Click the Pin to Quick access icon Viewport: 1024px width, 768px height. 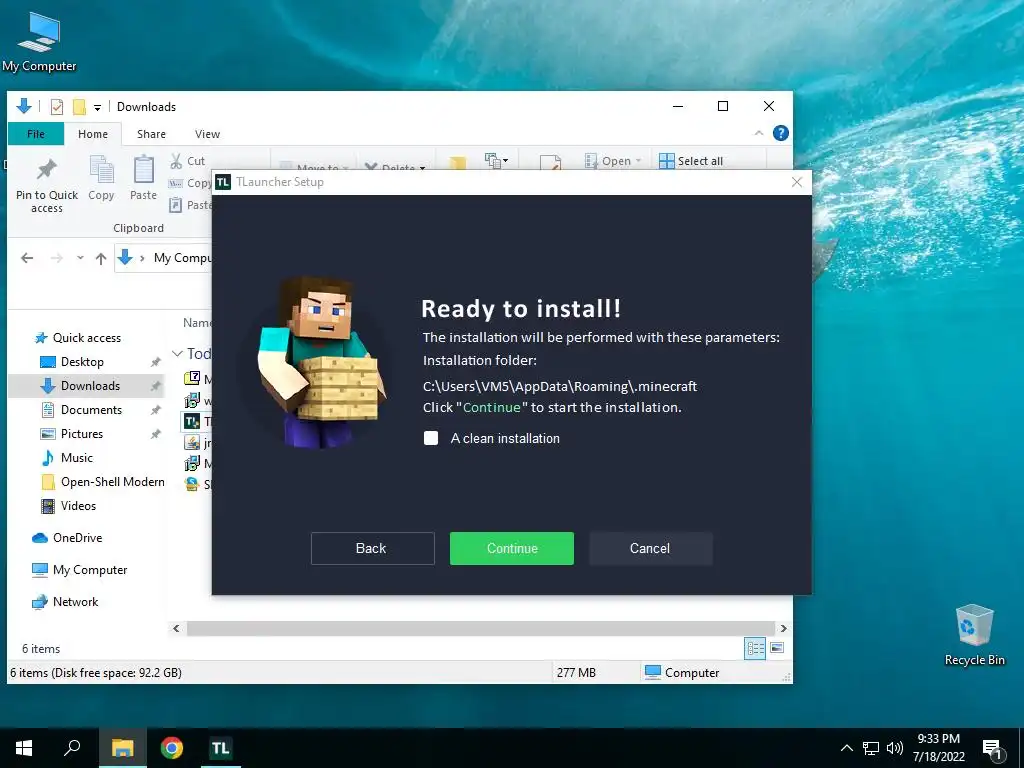tap(46, 170)
